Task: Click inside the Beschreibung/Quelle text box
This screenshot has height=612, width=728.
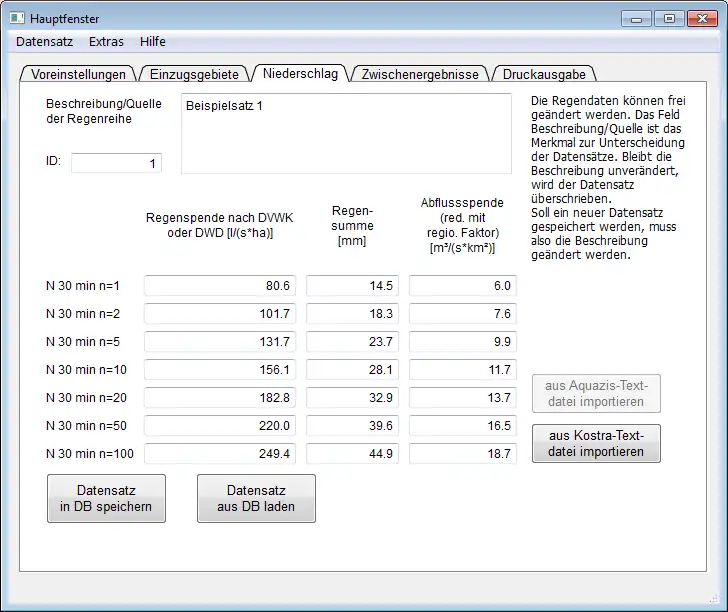Action: pyautogui.click(x=347, y=134)
